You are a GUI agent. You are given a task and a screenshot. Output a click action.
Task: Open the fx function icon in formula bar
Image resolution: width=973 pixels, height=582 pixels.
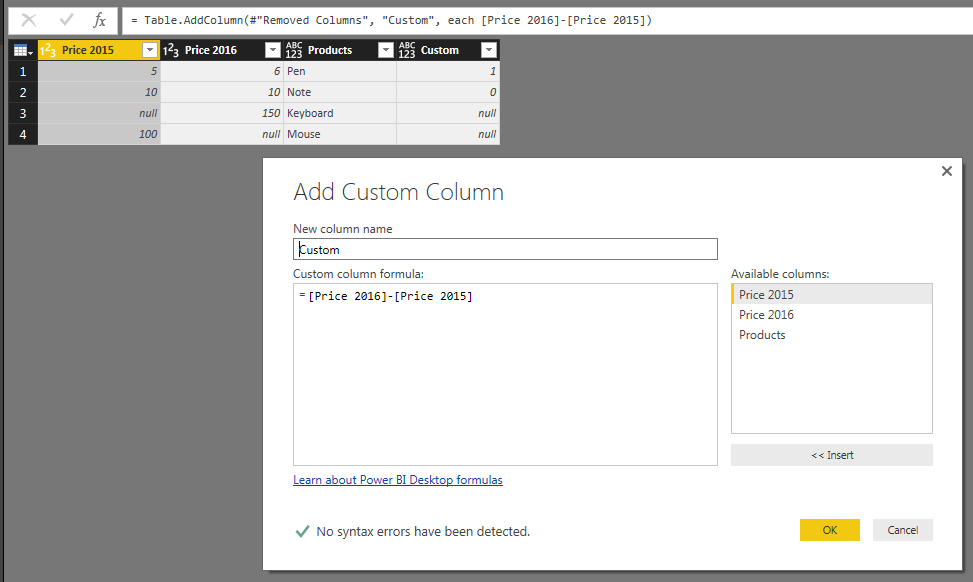click(x=99, y=20)
